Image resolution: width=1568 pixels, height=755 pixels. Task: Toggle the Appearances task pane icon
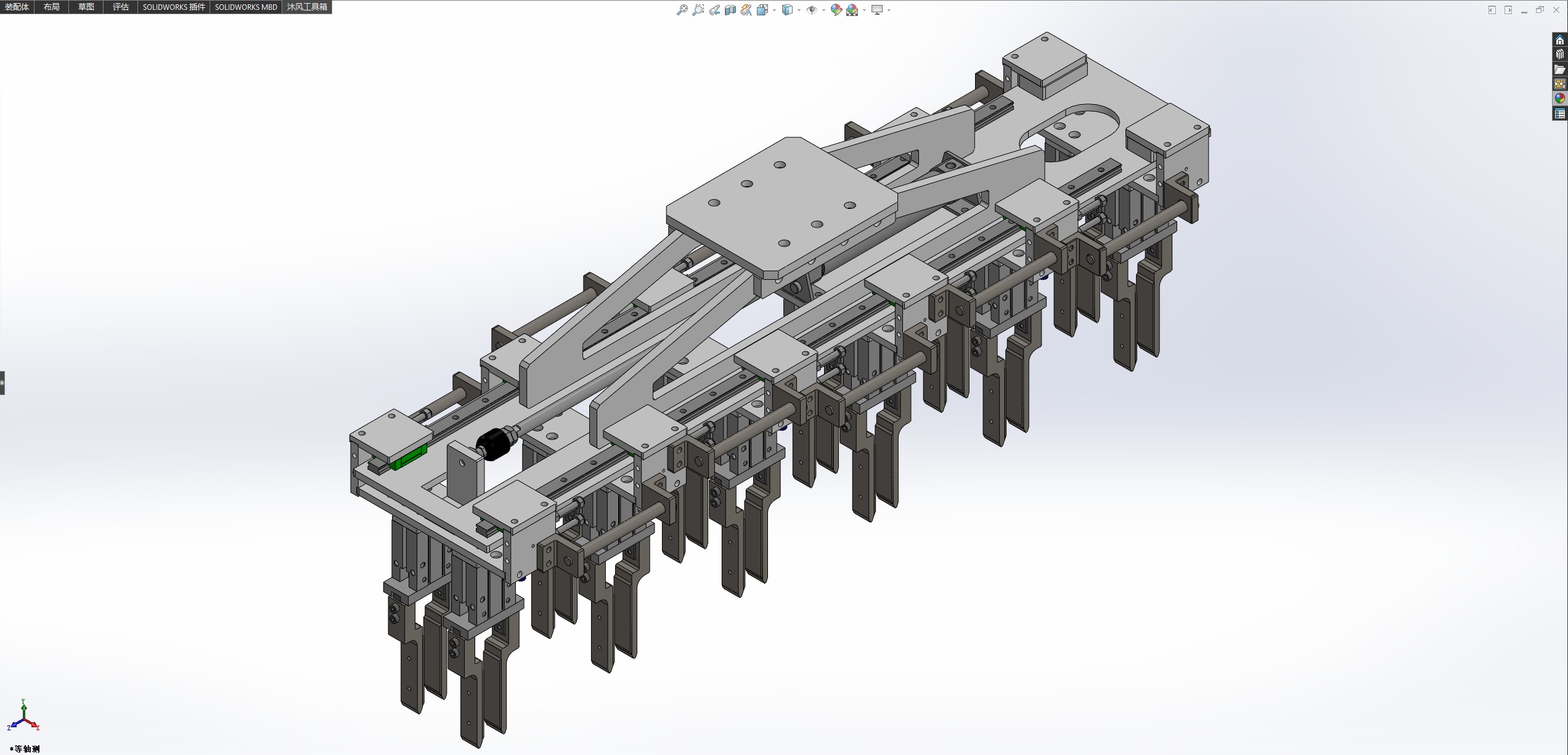click(x=1560, y=99)
